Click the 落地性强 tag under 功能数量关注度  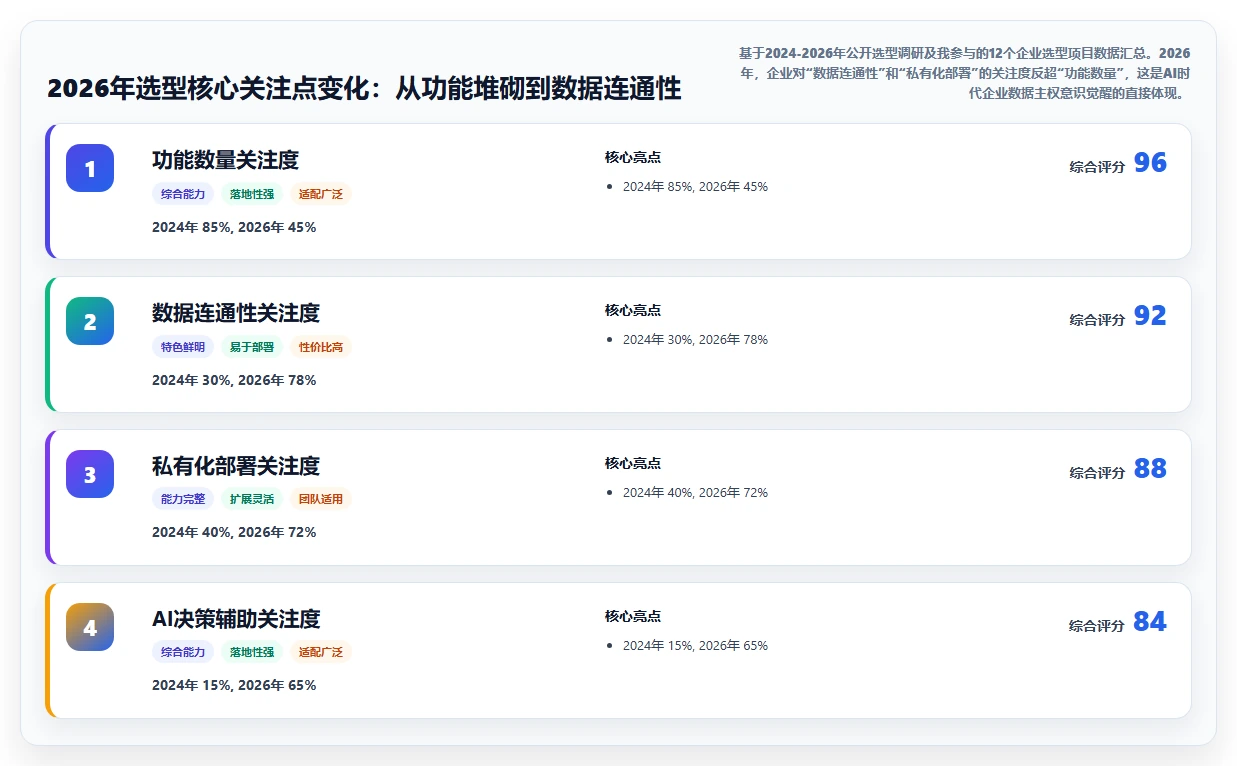pos(252,194)
